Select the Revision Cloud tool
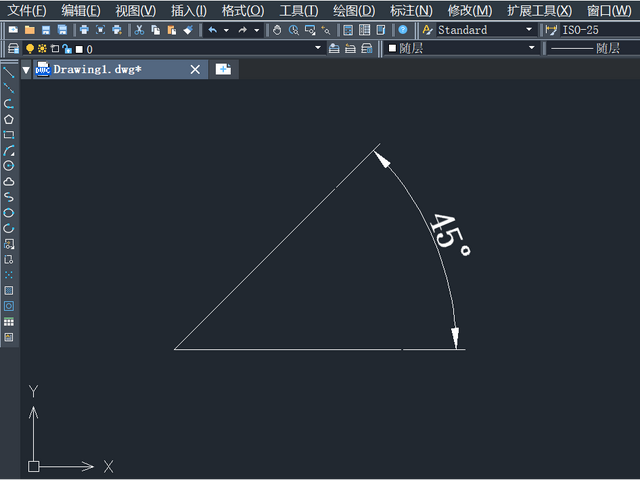 click(9, 181)
